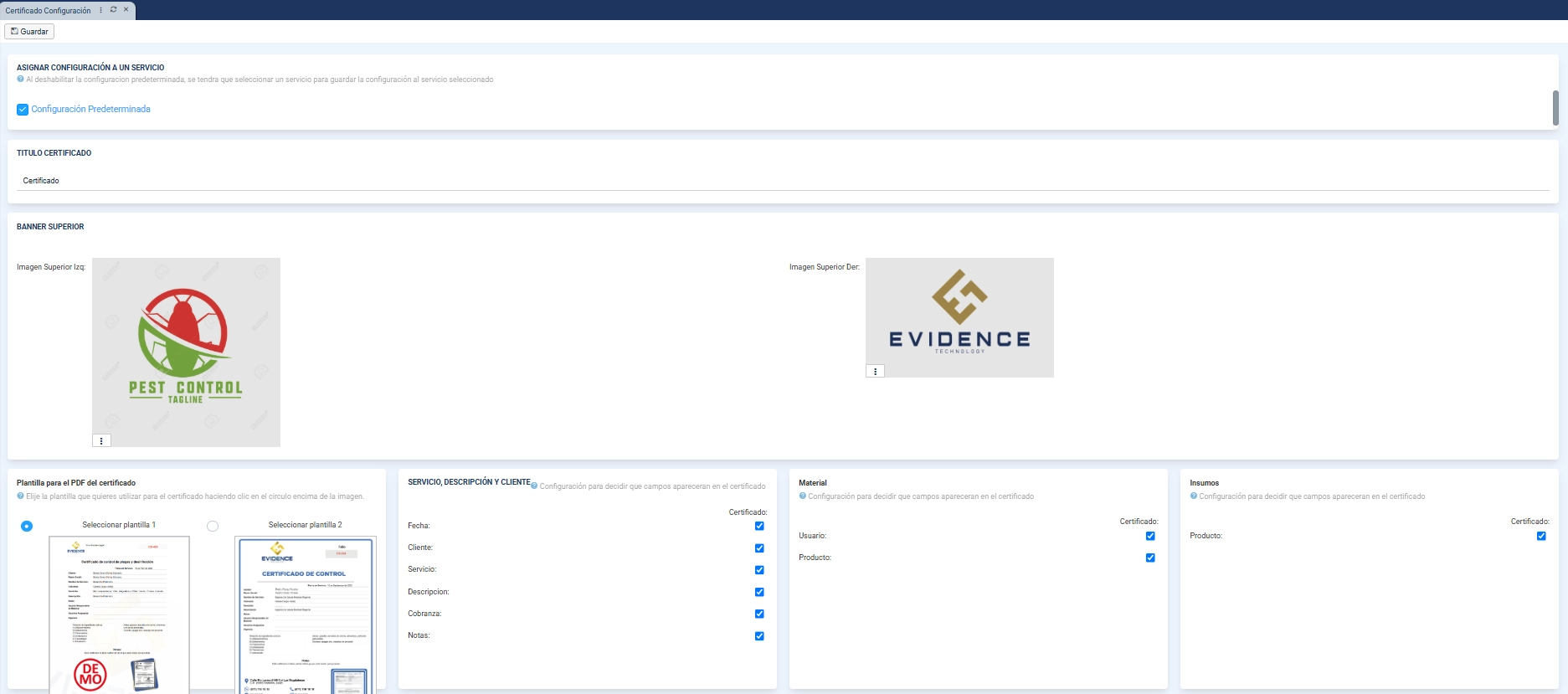Switch to the Certificado Configuración tab

(x=48, y=11)
